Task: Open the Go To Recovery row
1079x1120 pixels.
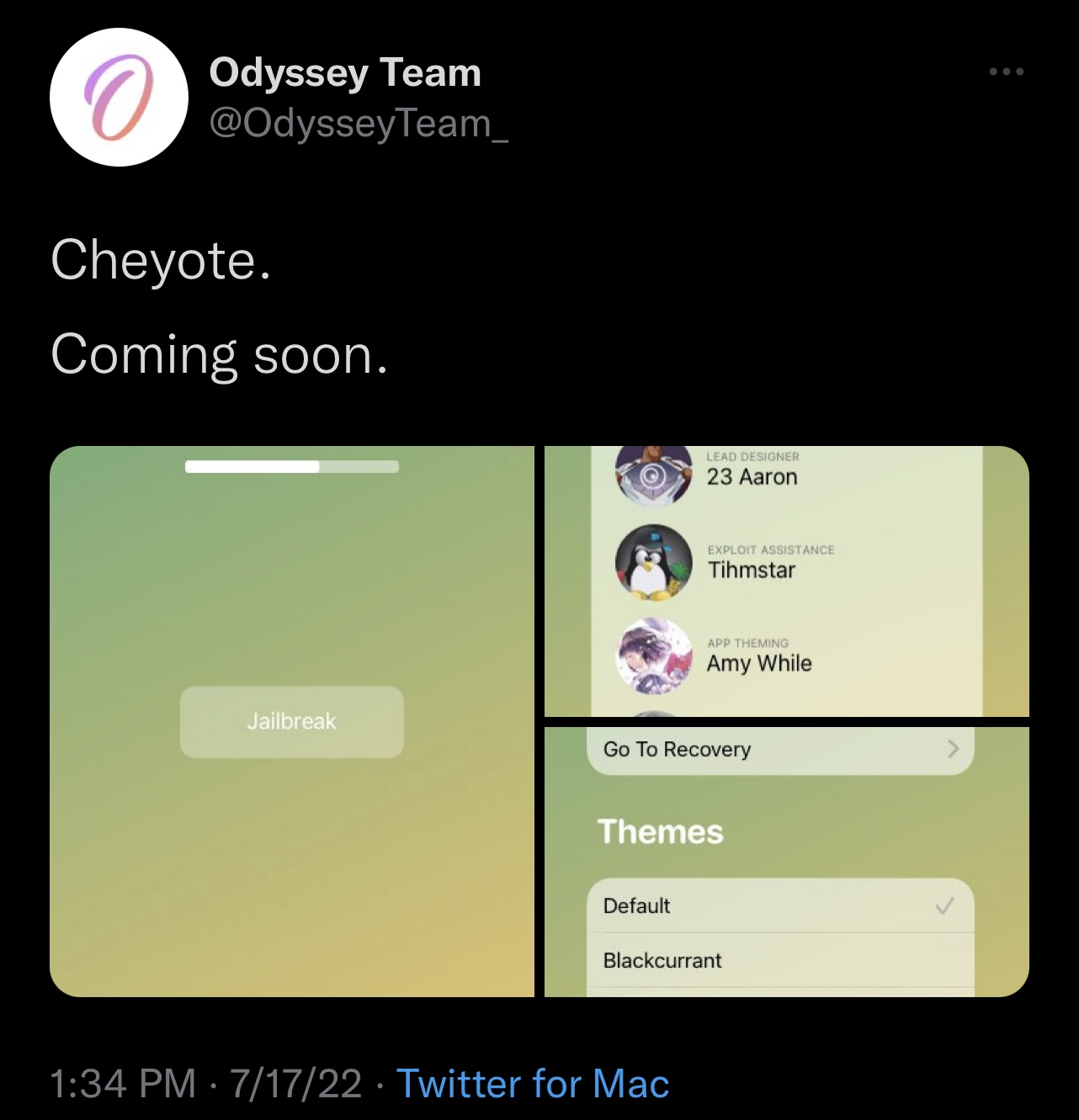Action: (x=780, y=751)
